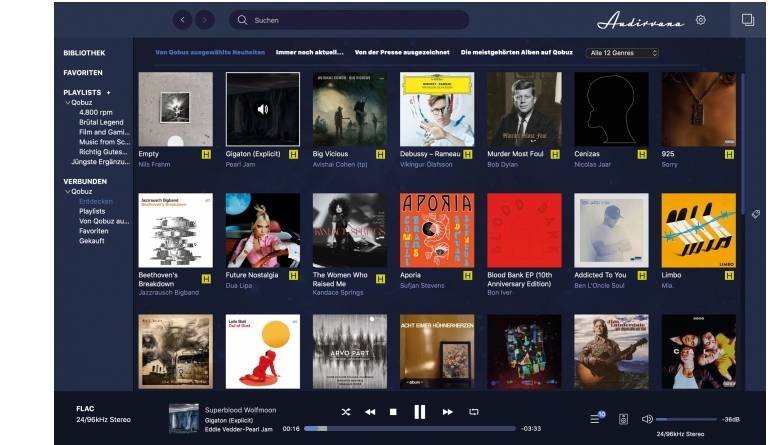The width and height of the screenshot is (770, 445).
Task: Open the Brütal Legend playlist
Action: [x=101, y=122]
